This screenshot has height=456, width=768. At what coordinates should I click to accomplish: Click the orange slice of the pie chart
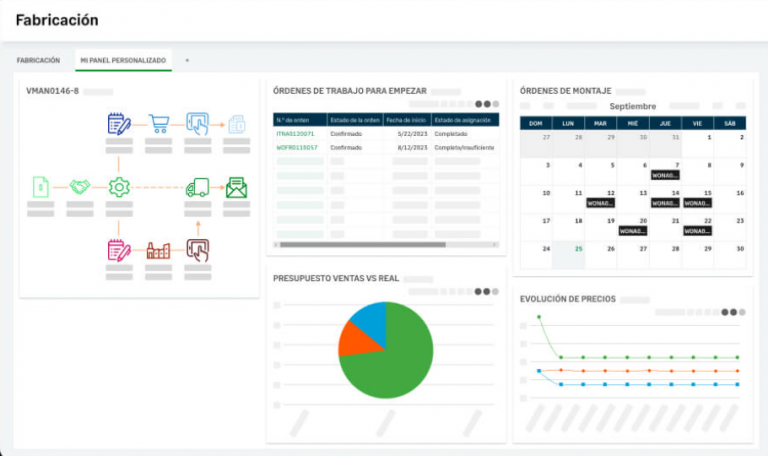click(354, 339)
